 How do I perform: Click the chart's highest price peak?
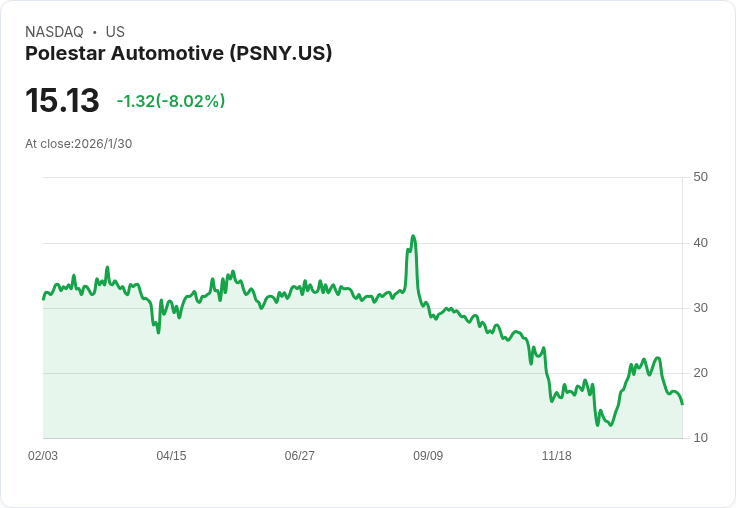pos(413,237)
